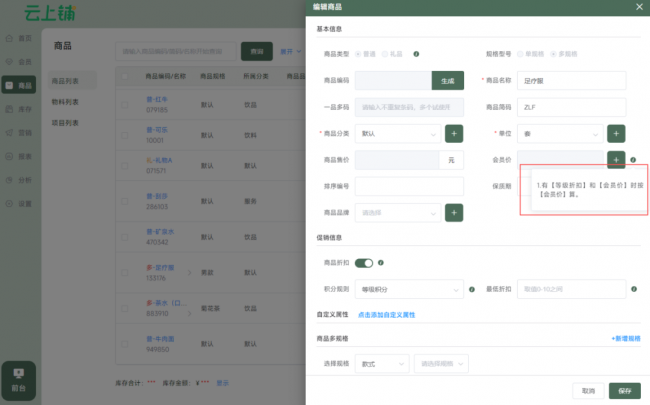Open 库存 in the left sidebar
Viewport: 650px width, 405px height.
(x=19, y=110)
